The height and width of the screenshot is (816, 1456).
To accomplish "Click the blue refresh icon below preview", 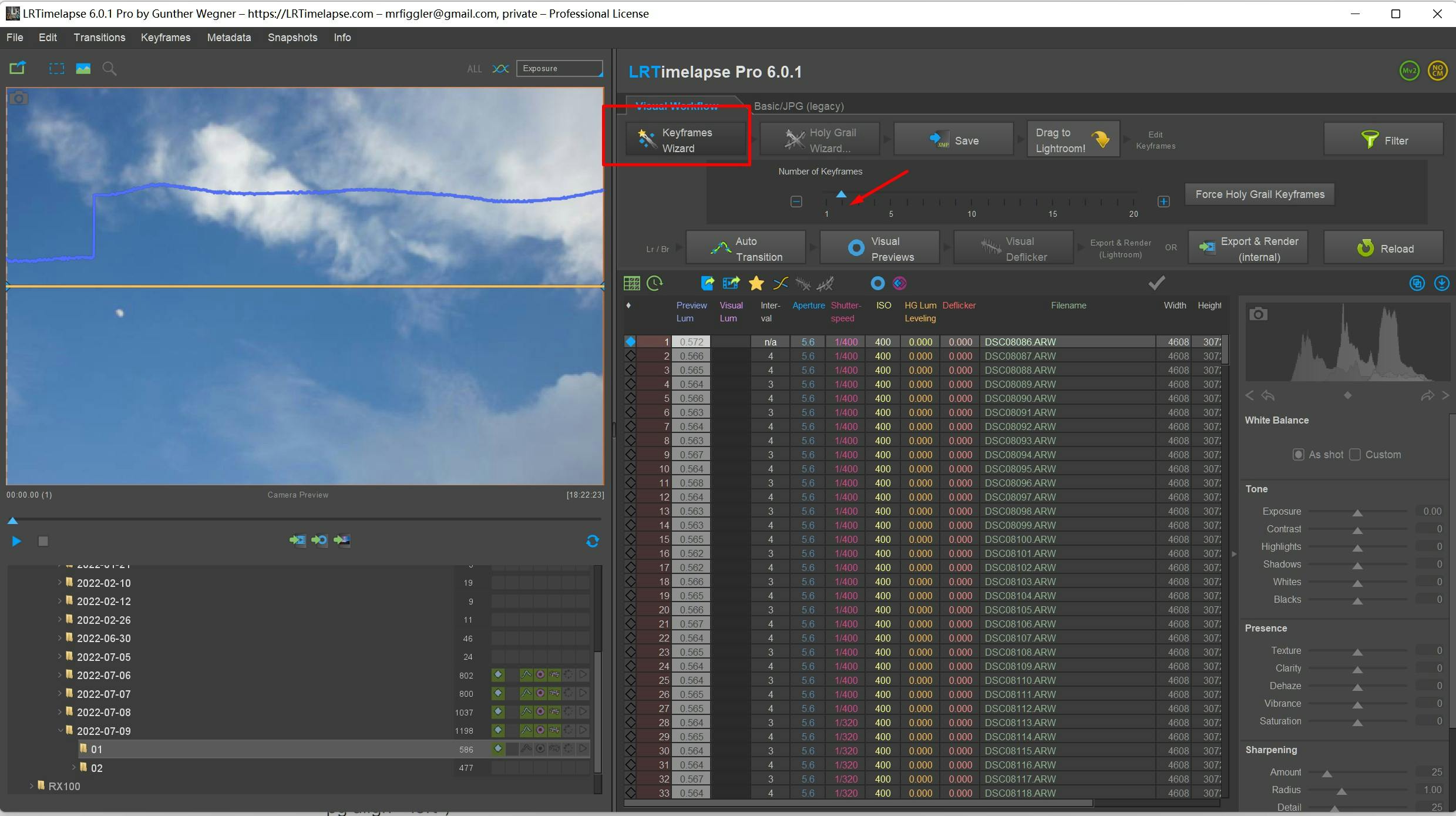I will click(x=593, y=541).
